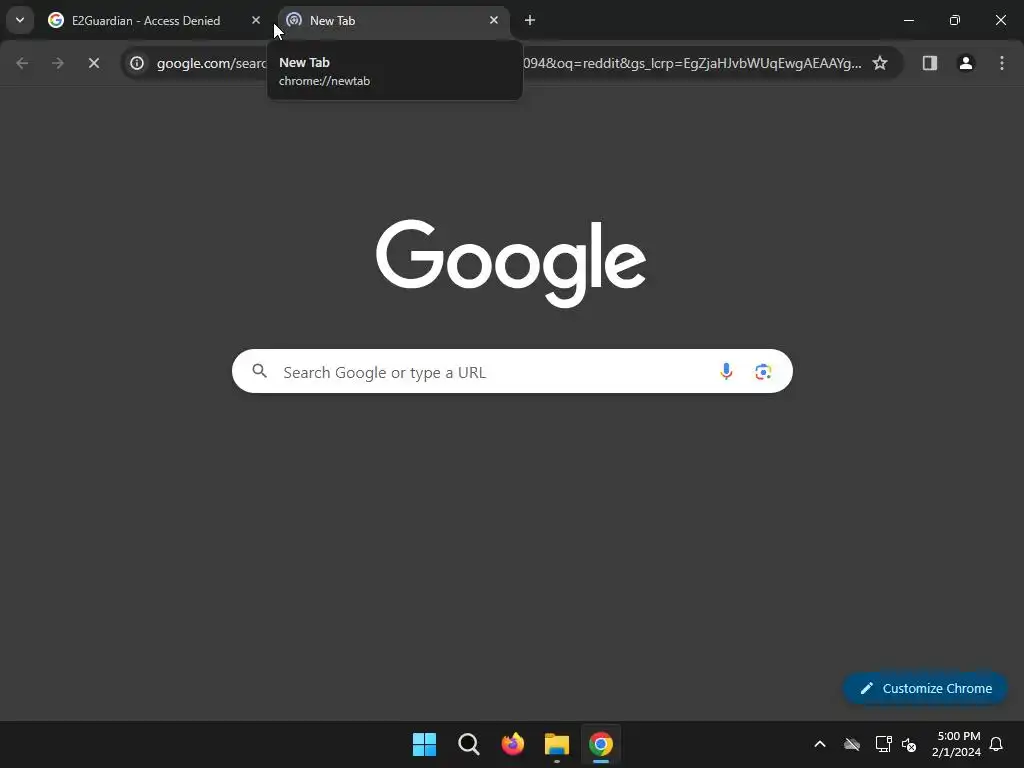Focus the Search Google or type a URL box
This screenshot has height=768, width=1024.
[512, 372]
